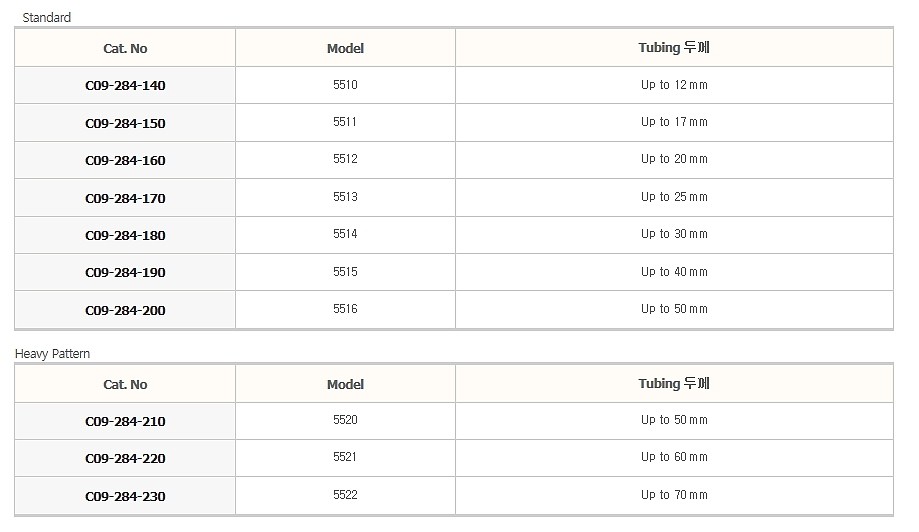Select the C09-284-160 cell
919x532 pixels.
125,161
